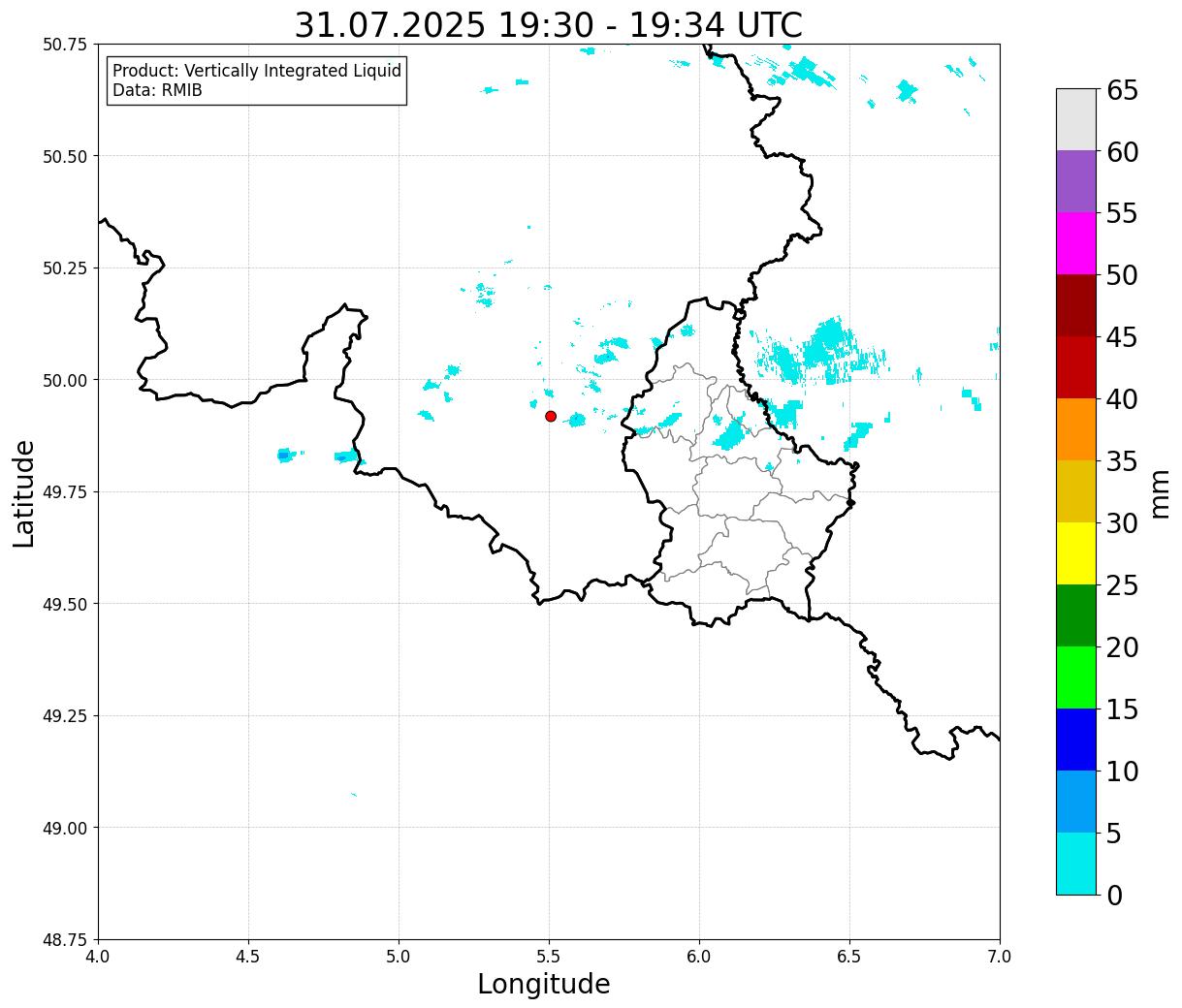1182x1008 pixels.
Task: Click the red station marker dot
Action: (x=551, y=416)
